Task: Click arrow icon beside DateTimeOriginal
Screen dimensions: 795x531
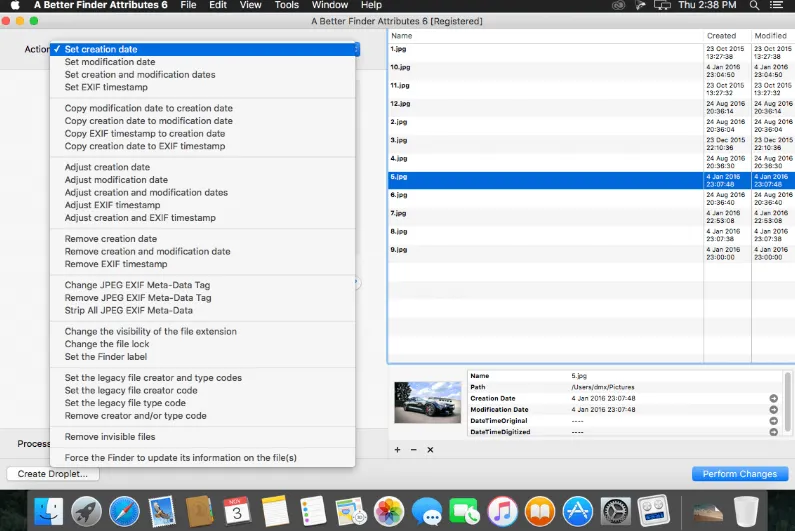Action: click(x=773, y=421)
